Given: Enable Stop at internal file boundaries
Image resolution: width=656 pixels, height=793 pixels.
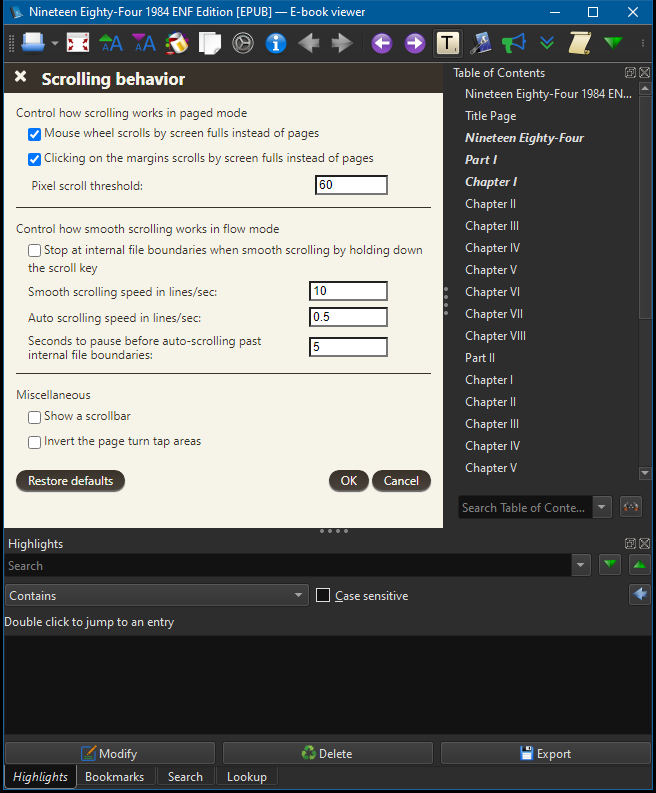Looking at the screenshot, I should click(x=34, y=250).
